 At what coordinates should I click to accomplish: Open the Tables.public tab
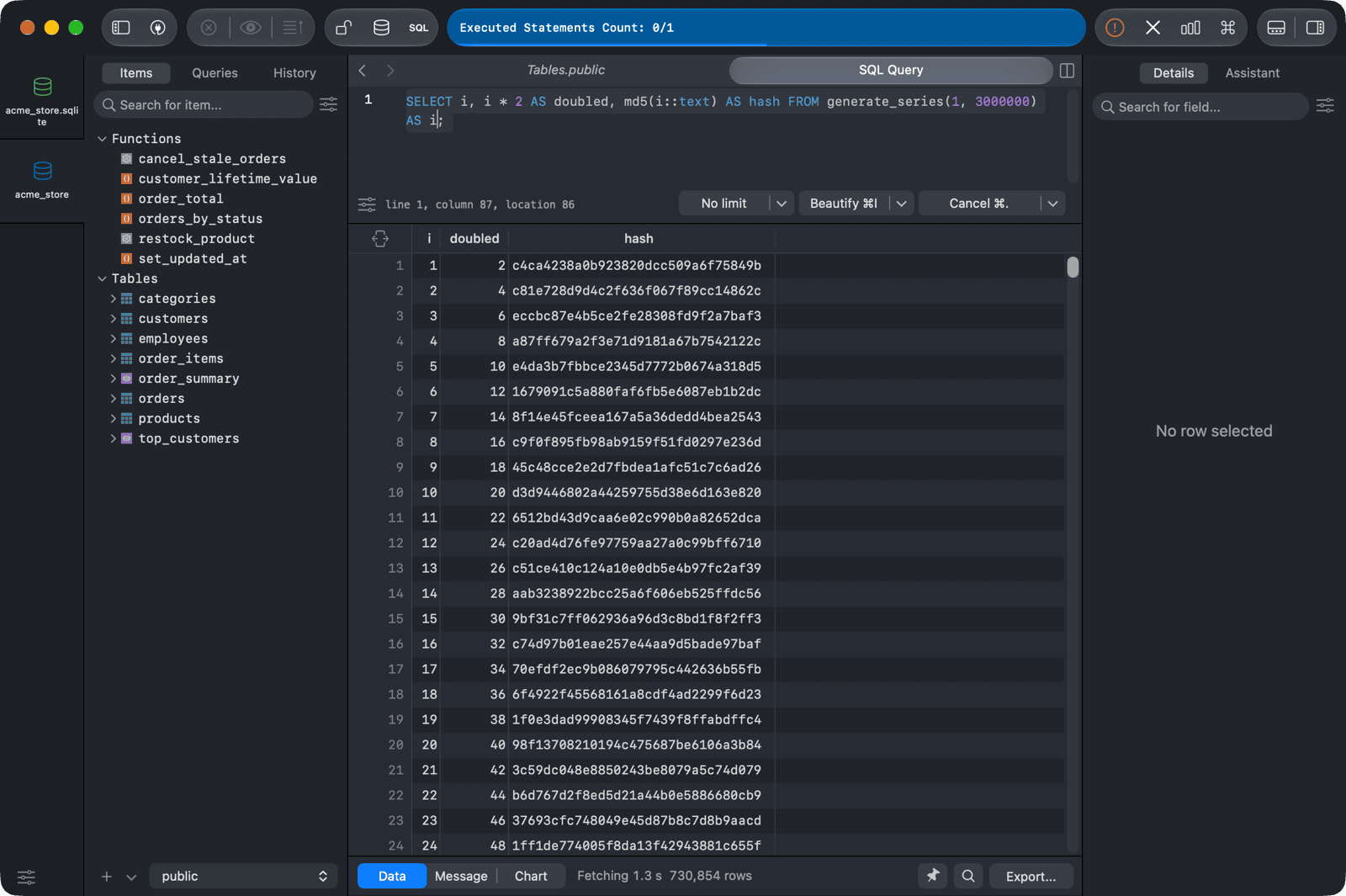click(x=565, y=70)
